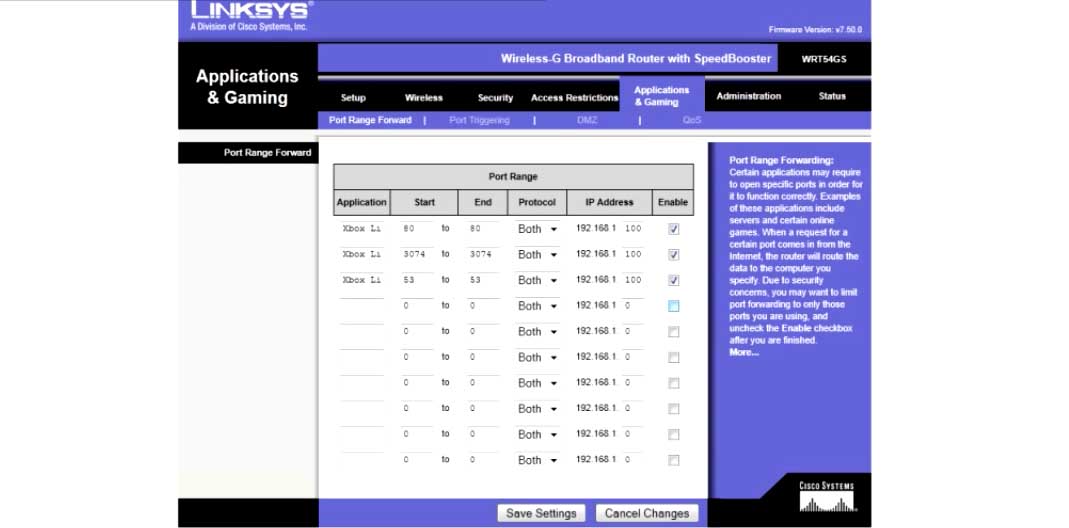Screen dimensions: 1069x528
Task: Uncheck Enable for port 53 row
Action: [674, 280]
